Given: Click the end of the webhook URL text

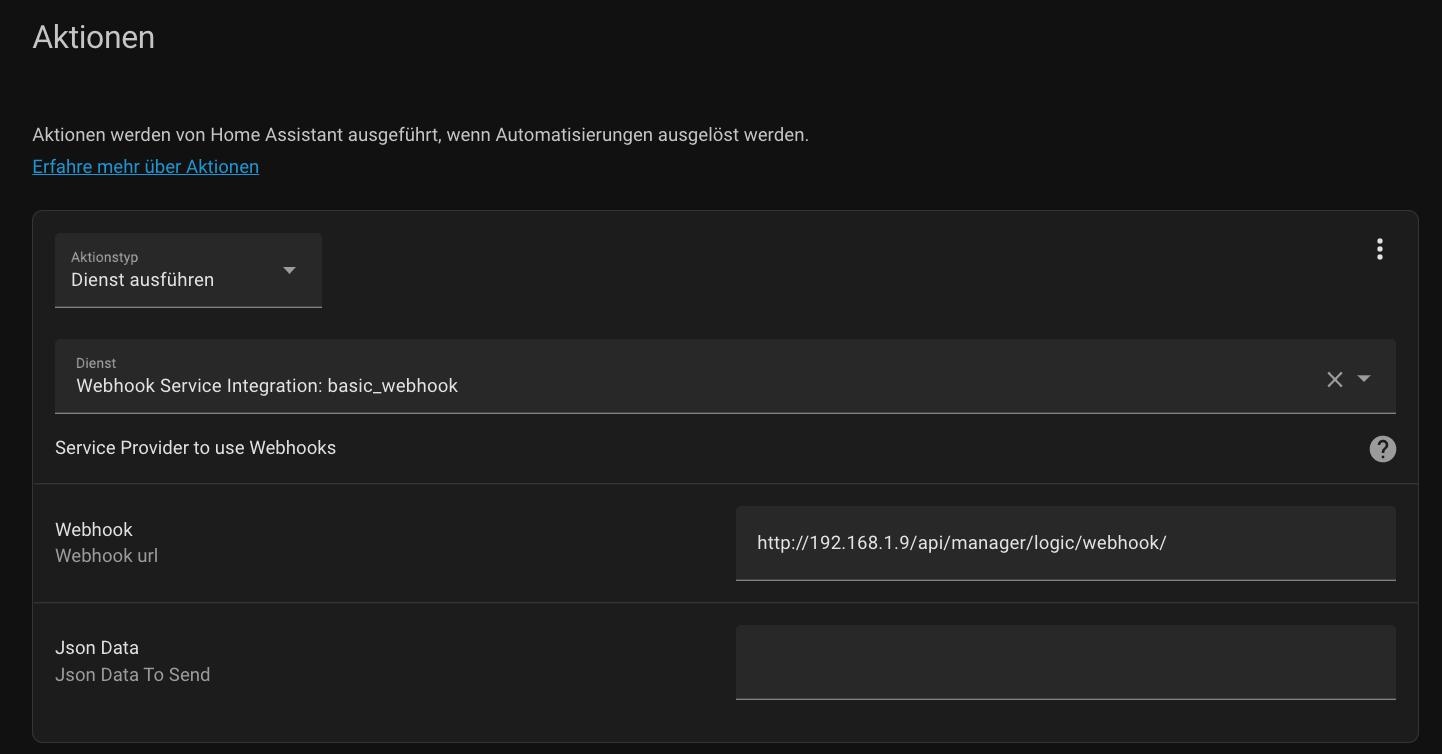Looking at the screenshot, I should pyautogui.click(x=1167, y=543).
